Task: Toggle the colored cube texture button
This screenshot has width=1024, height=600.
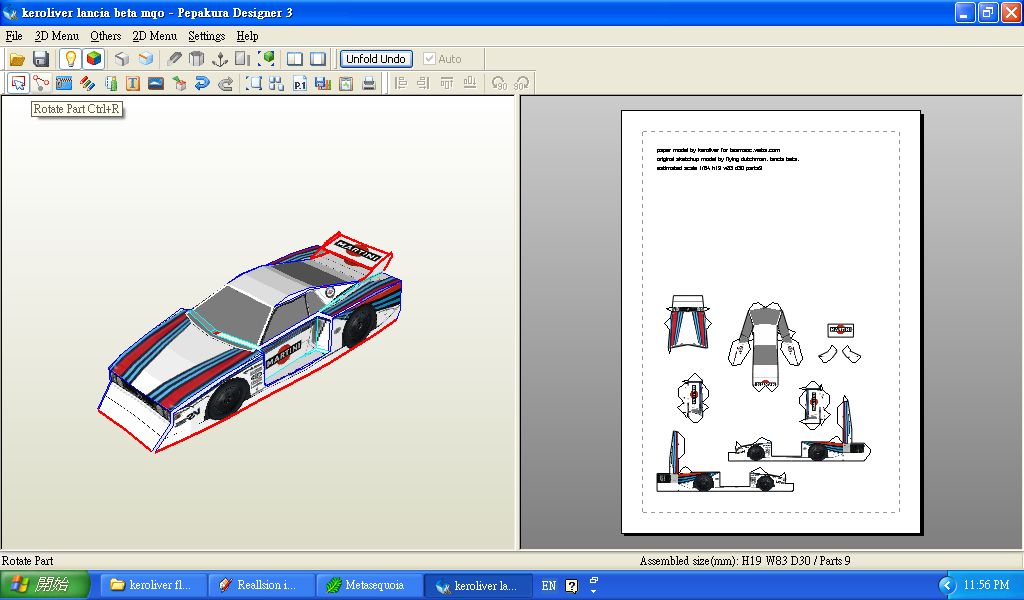Action: point(93,59)
